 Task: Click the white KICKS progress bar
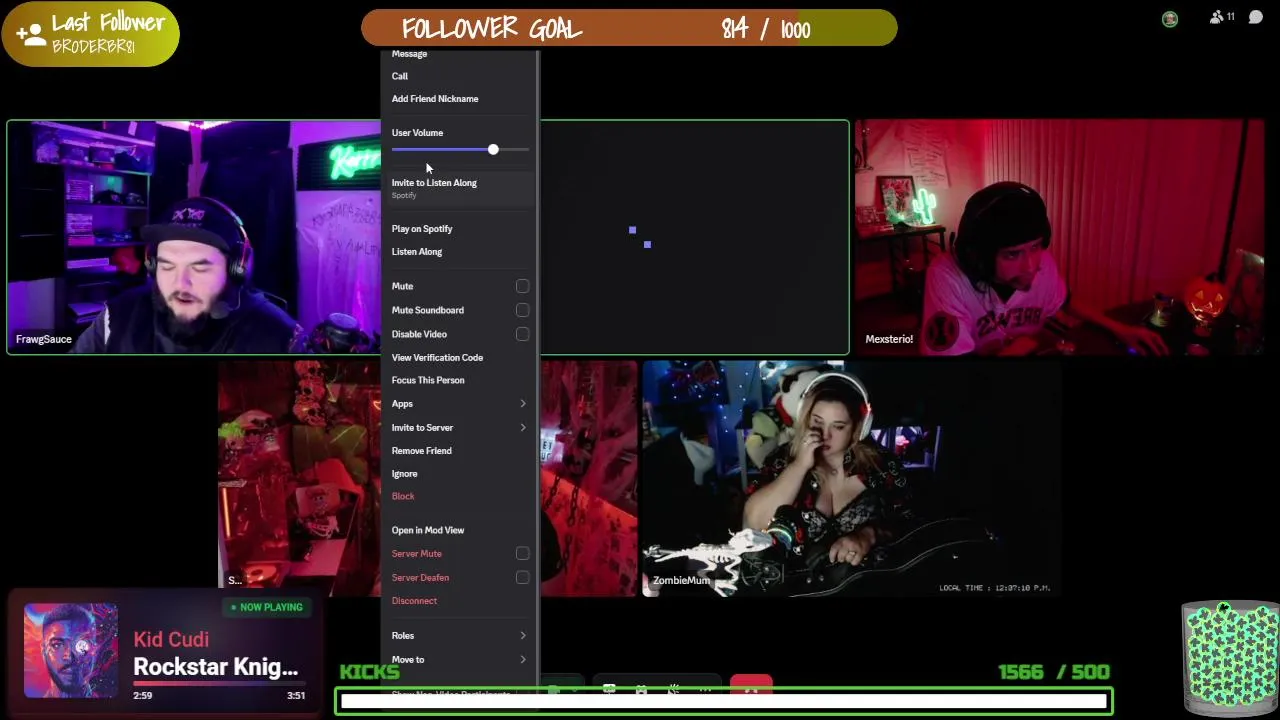(x=724, y=701)
